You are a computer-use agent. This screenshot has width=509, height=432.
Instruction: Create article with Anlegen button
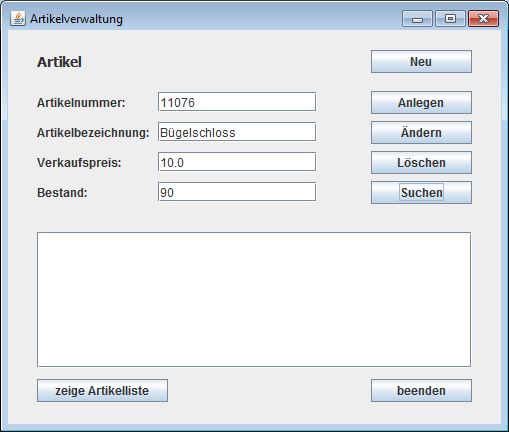click(x=421, y=103)
